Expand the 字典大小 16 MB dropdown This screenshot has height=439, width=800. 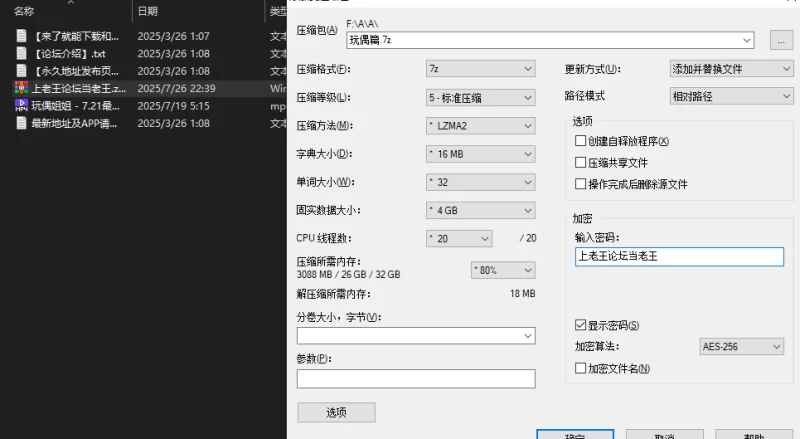[480, 154]
